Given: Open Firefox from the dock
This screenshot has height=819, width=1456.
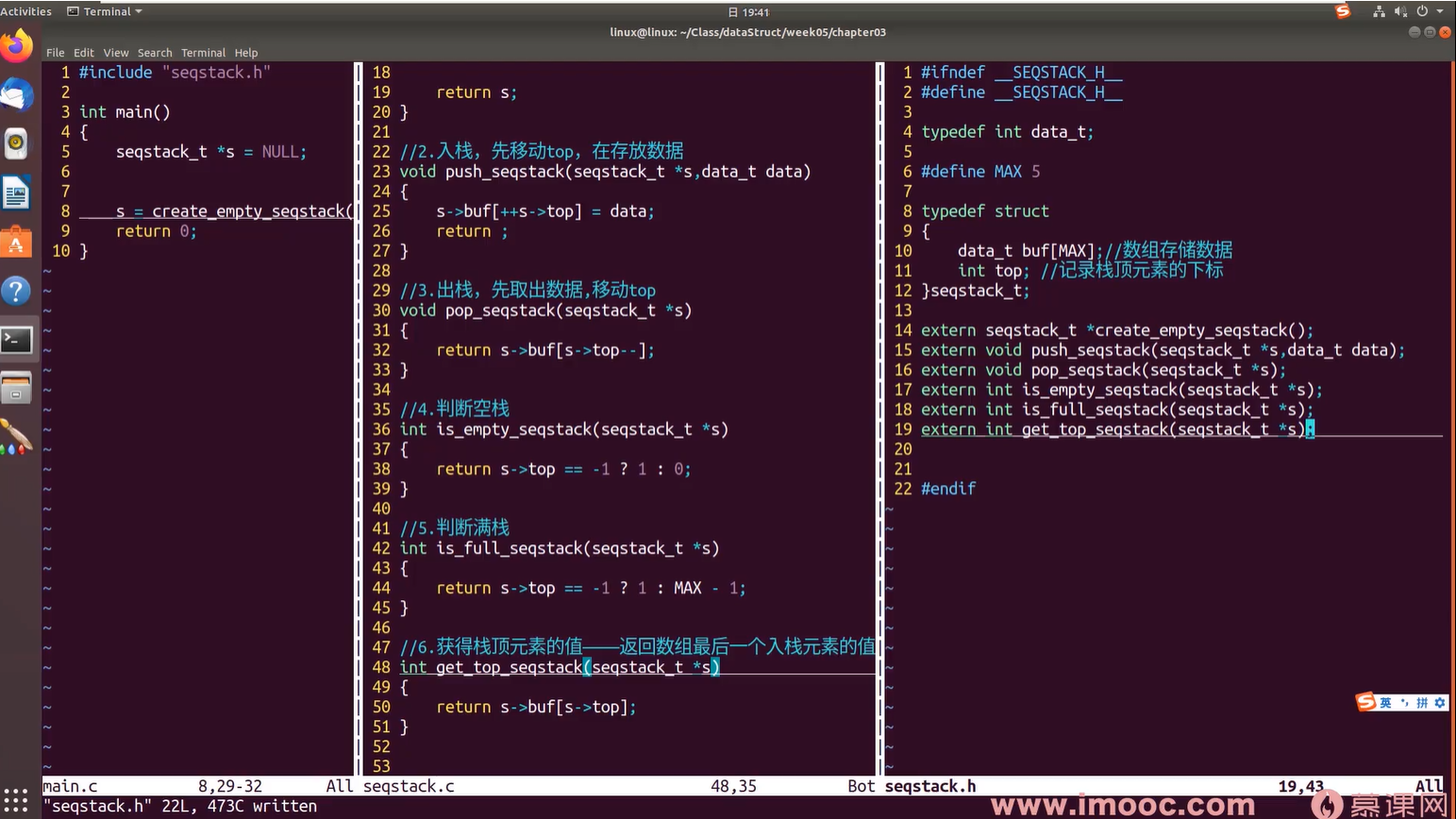Looking at the screenshot, I should (x=17, y=46).
